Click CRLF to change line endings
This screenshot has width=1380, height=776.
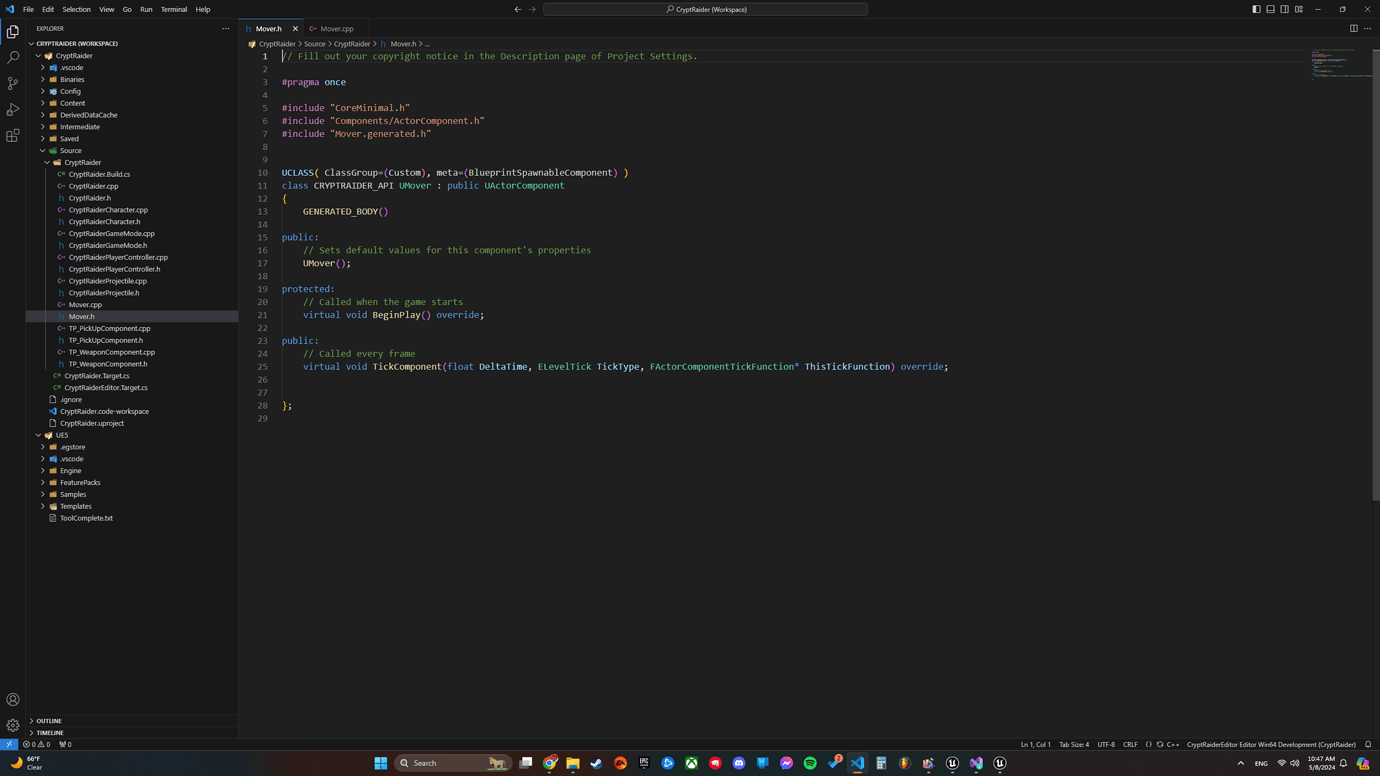click(1130, 744)
